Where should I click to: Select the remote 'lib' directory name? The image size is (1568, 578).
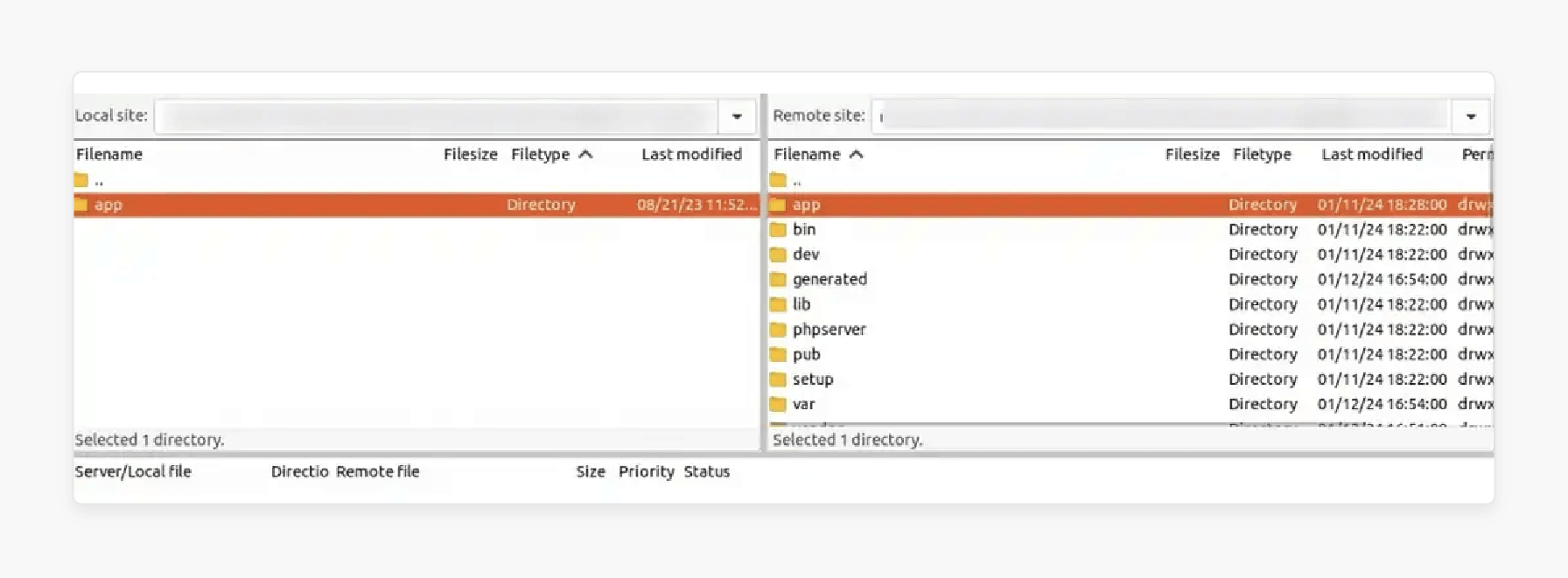801,304
